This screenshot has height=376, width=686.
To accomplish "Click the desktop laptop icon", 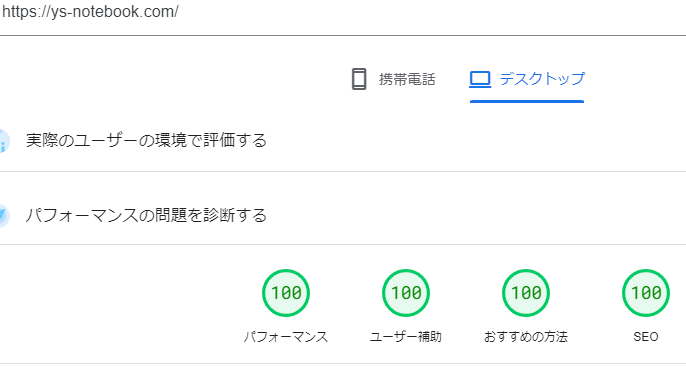I will click(480, 80).
